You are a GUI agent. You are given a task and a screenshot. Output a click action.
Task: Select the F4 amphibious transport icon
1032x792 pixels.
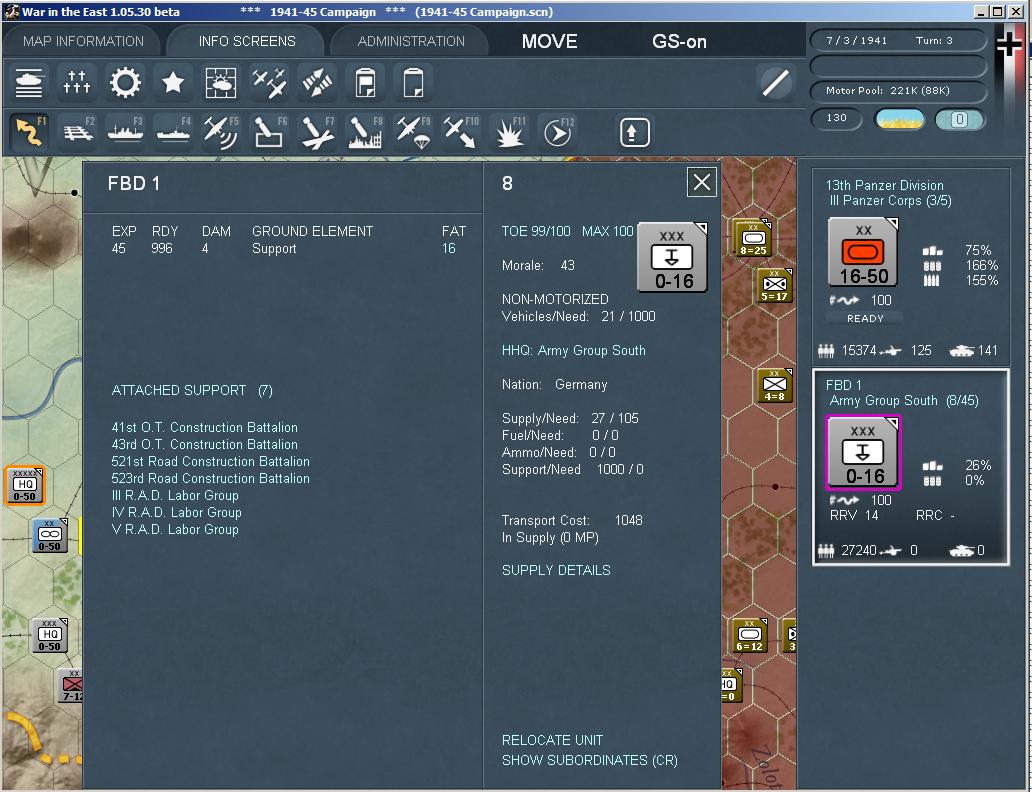[174, 131]
